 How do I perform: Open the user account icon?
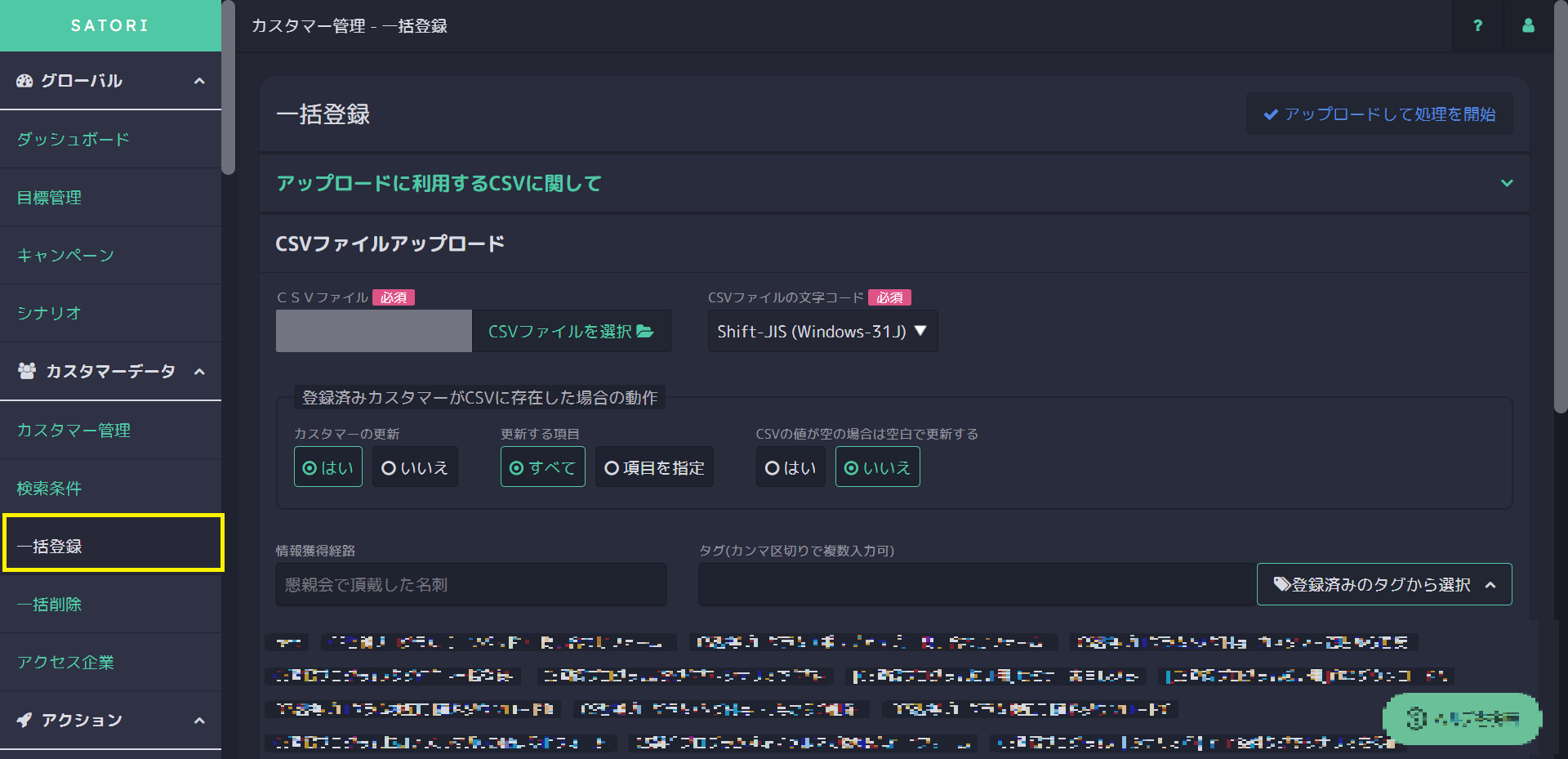point(1528,25)
